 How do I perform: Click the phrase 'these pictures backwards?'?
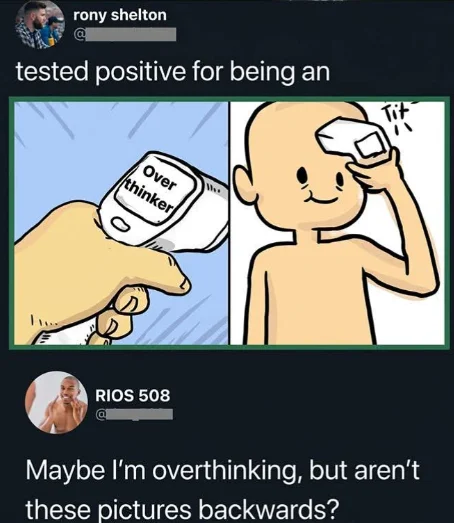point(182,509)
